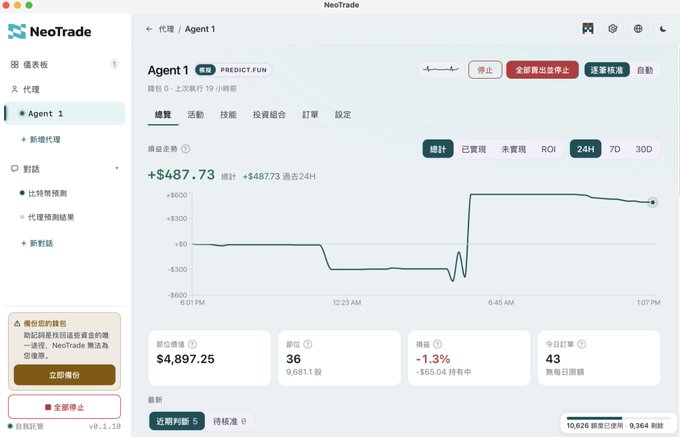Select the 7D time range
The height and width of the screenshot is (437, 680).
(x=615, y=149)
